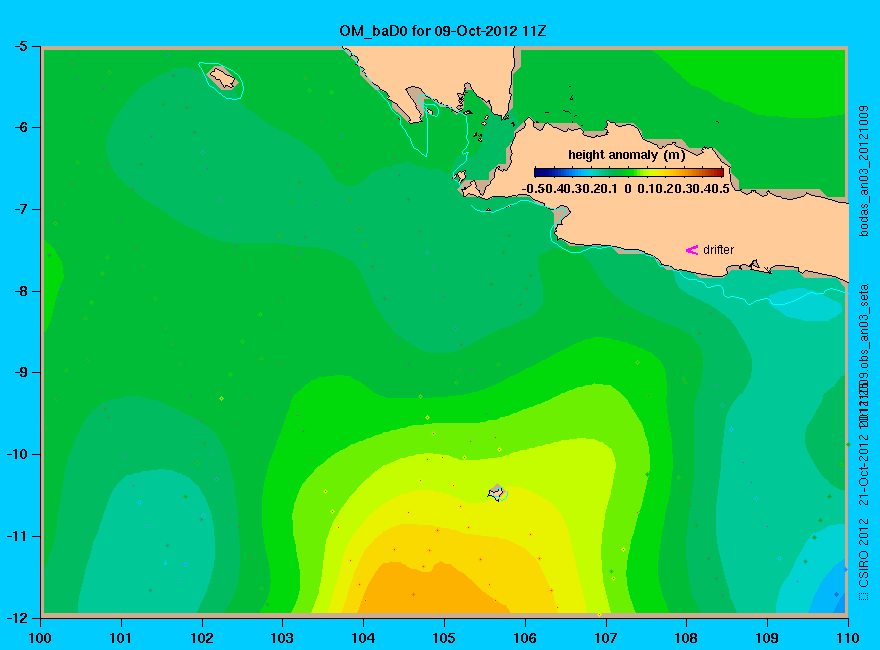Screen dimensions: 880x650
Task: Click the vertical 'bodas_an03_20121009' text
Action: click(x=864, y=171)
